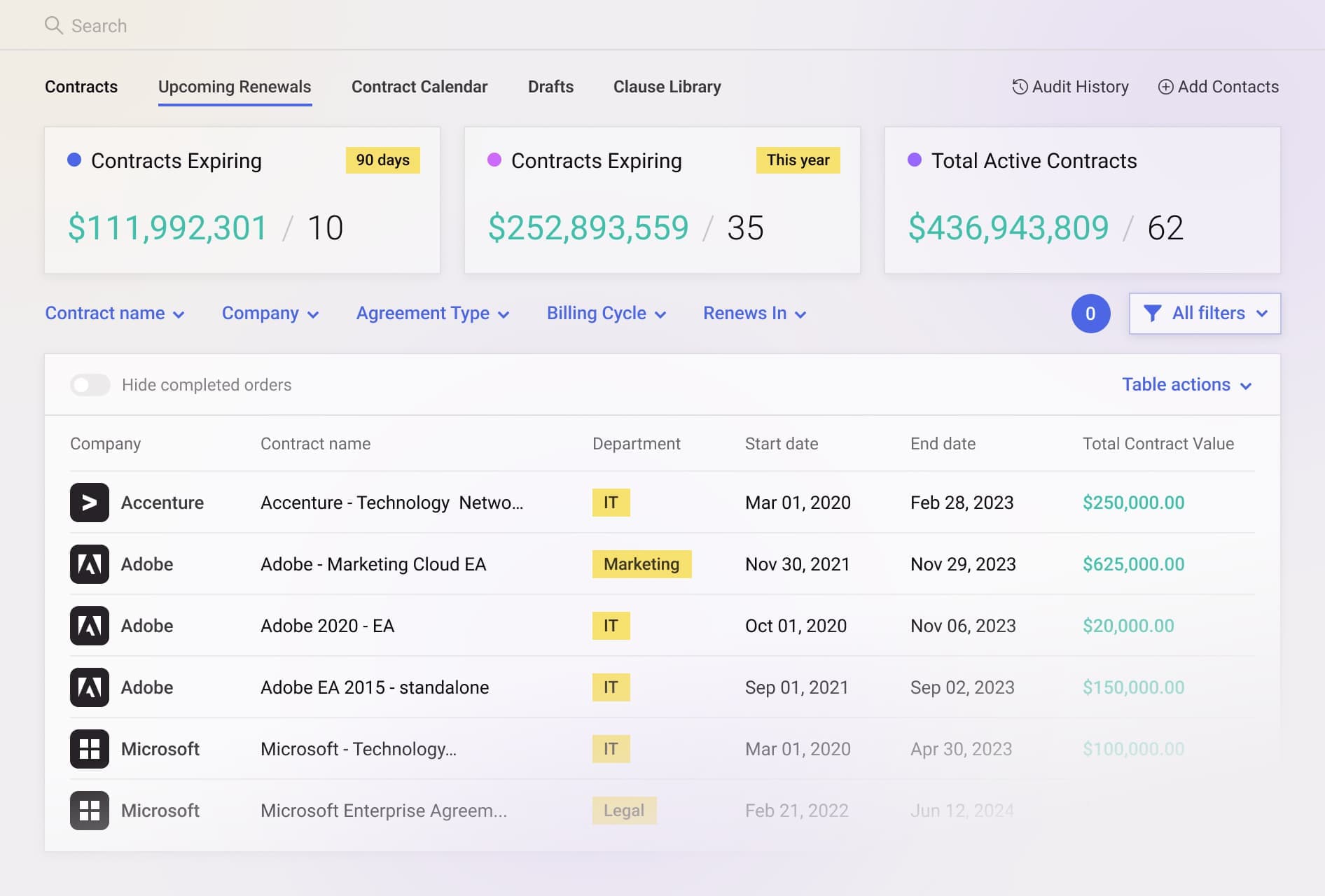Viewport: 1325px width, 896px height.
Task: Click the search magnifier icon
Action: (x=55, y=24)
